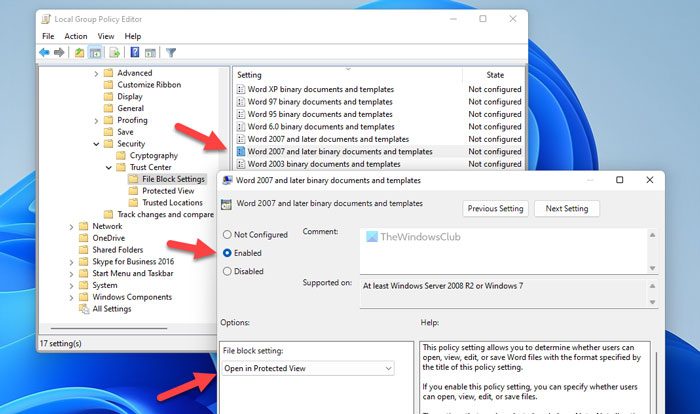The width and height of the screenshot is (700, 414).
Task: Click the Comment text box
Action: pyautogui.click(x=504, y=251)
